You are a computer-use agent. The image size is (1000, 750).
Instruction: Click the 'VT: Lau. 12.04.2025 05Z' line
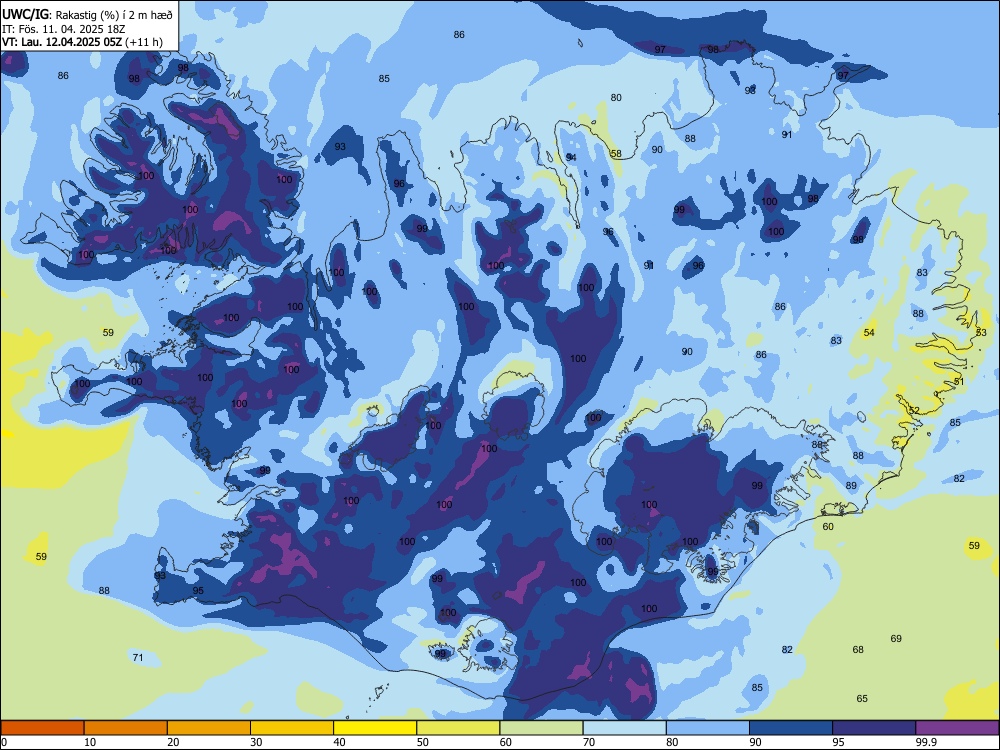[62, 42]
